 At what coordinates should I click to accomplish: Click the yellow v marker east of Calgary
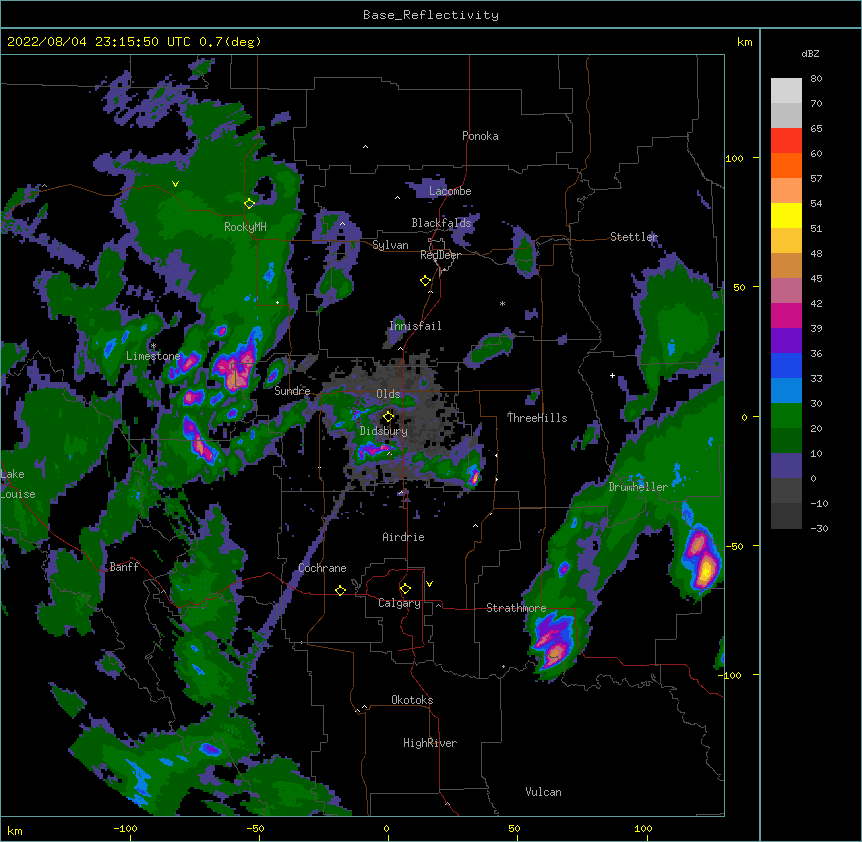pos(429,584)
